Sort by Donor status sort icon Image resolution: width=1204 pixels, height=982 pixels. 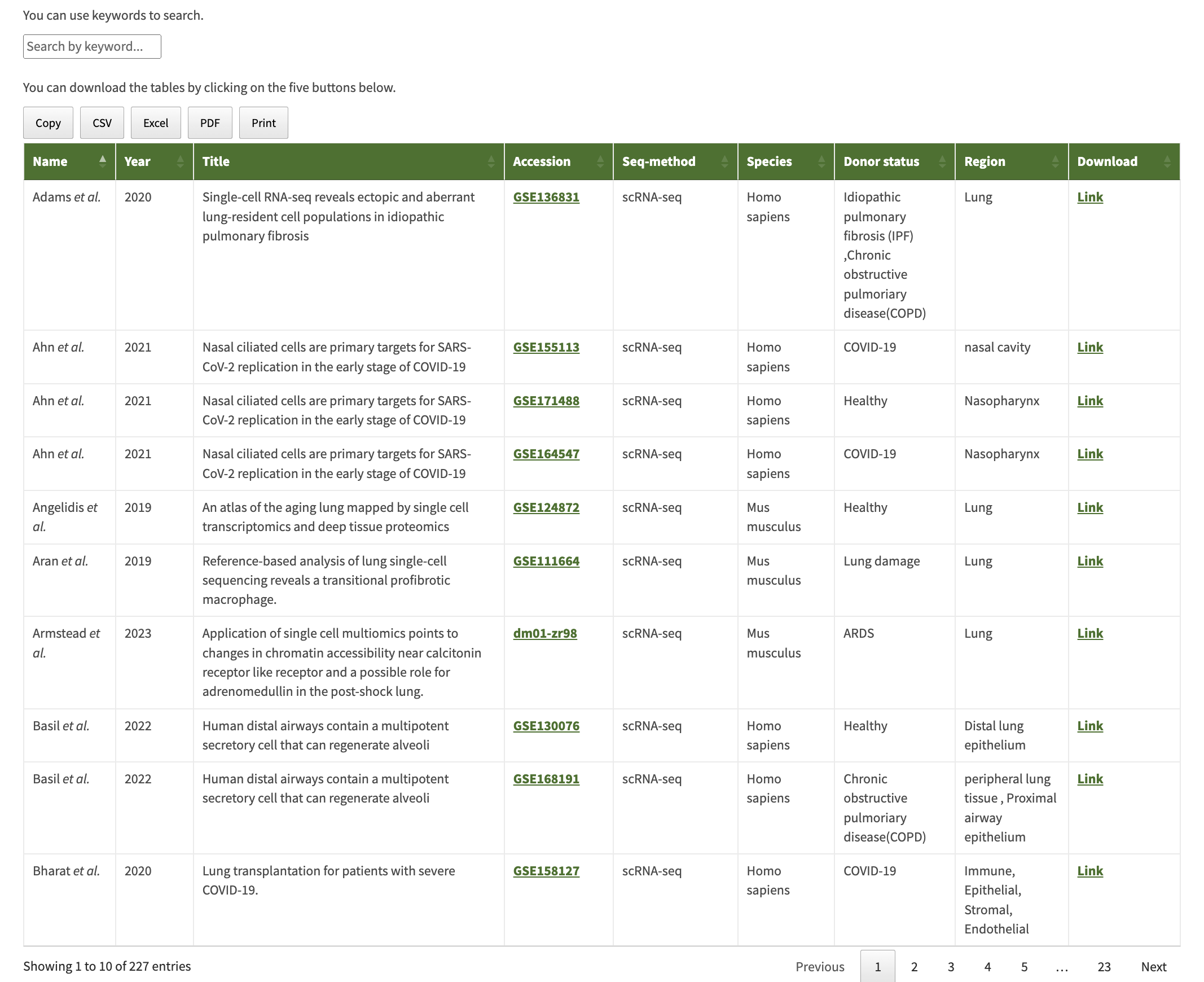pyautogui.click(x=942, y=161)
